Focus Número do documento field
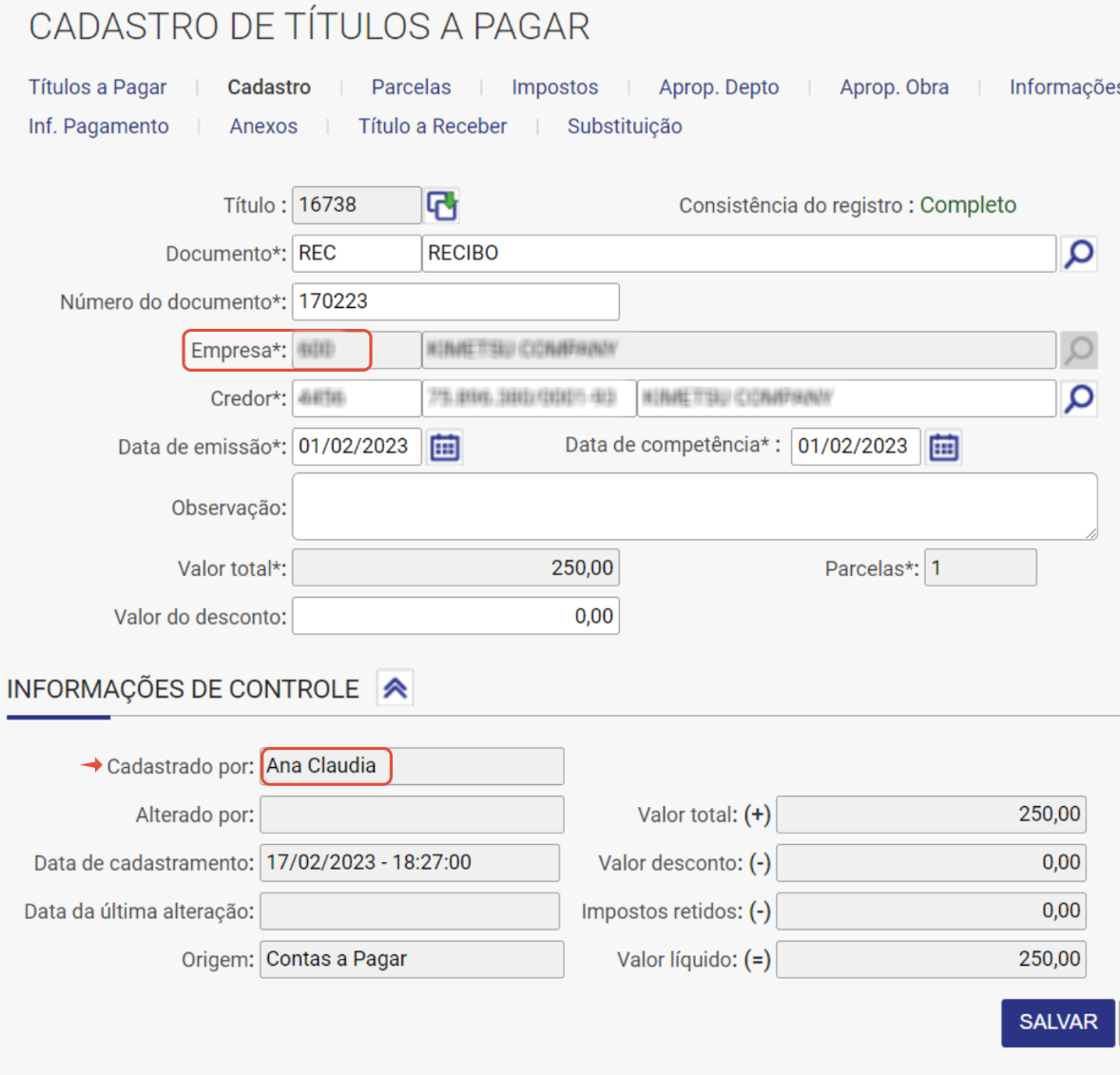Image resolution: width=1120 pixels, height=1075 pixels. click(x=455, y=301)
